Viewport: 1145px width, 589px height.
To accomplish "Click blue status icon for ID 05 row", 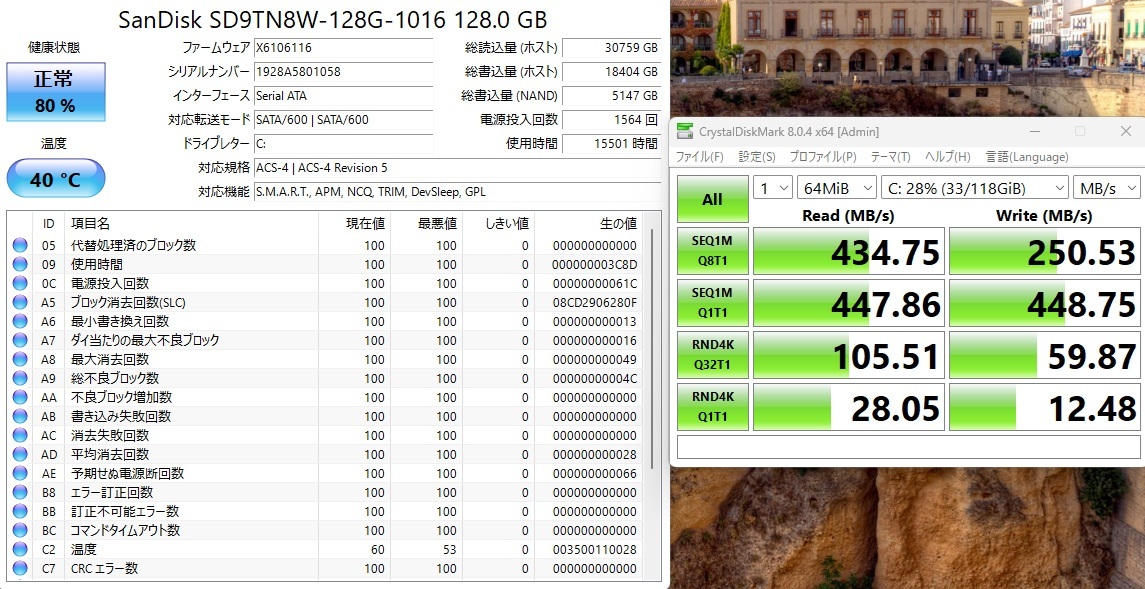I will pyautogui.click(x=20, y=245).
